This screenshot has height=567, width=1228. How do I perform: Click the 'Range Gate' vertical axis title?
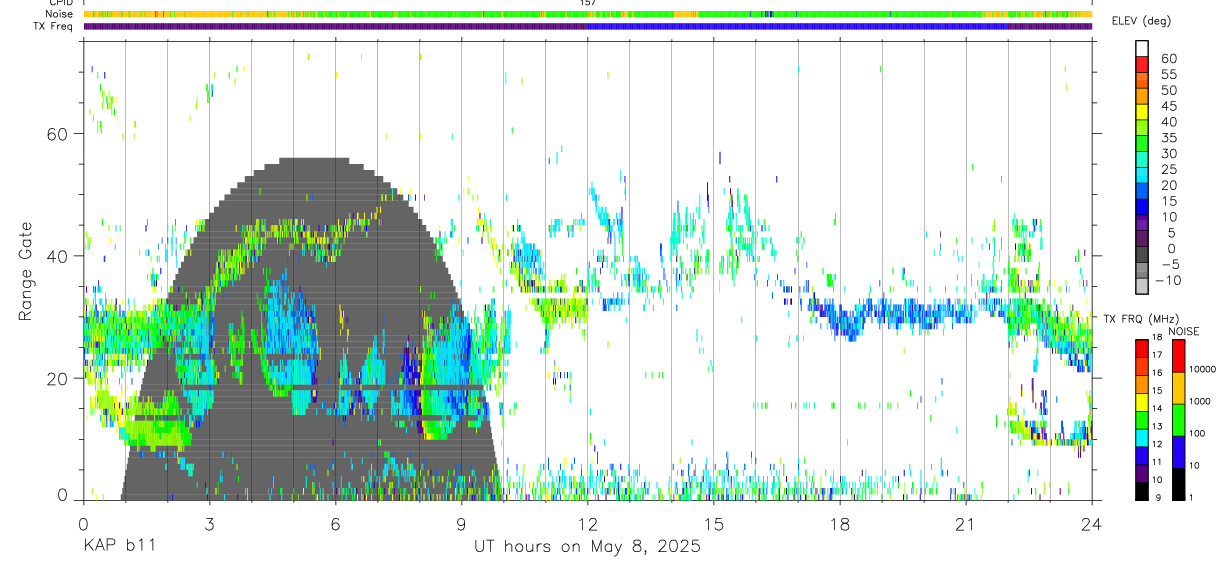[x=26, y=272]
